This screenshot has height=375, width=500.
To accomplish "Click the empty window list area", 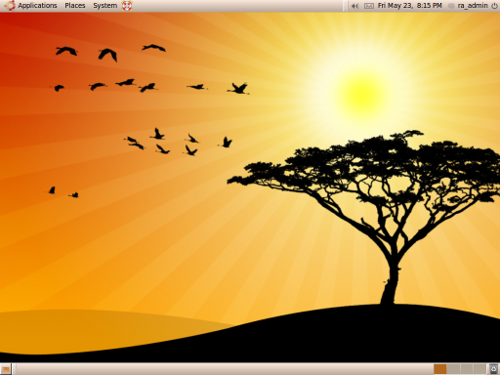I will (223, 369).
